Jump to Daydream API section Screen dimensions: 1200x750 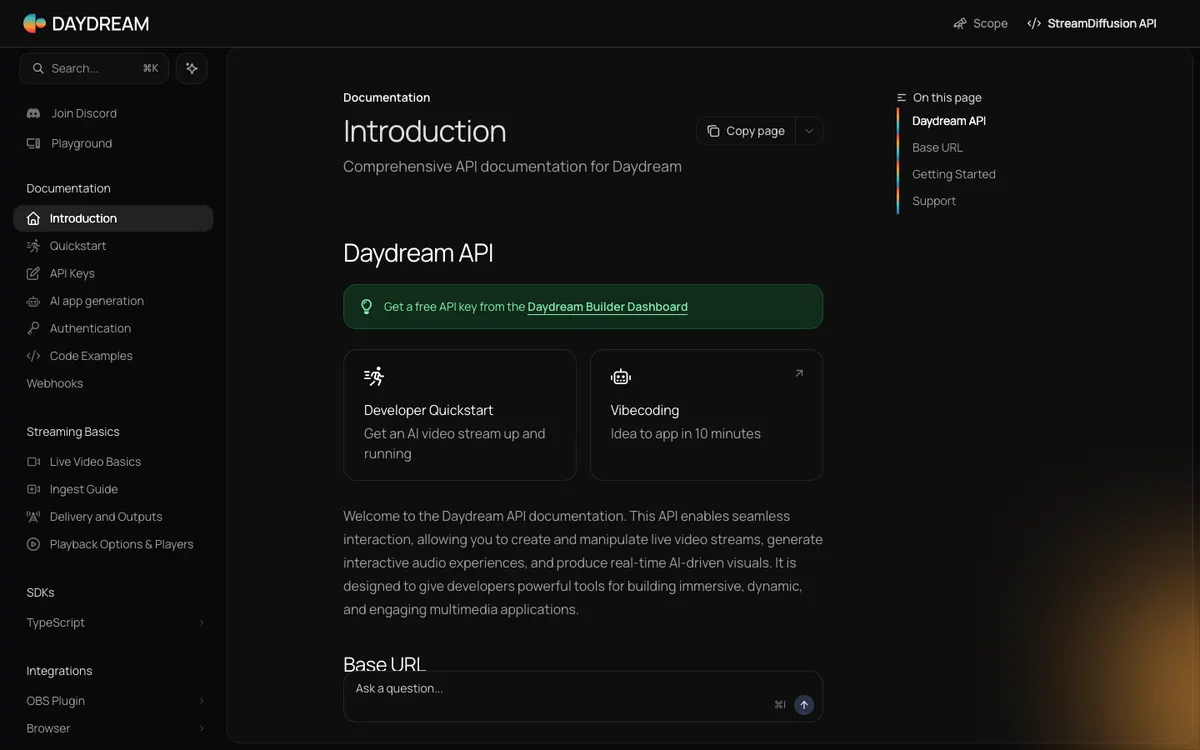(949, 121)
